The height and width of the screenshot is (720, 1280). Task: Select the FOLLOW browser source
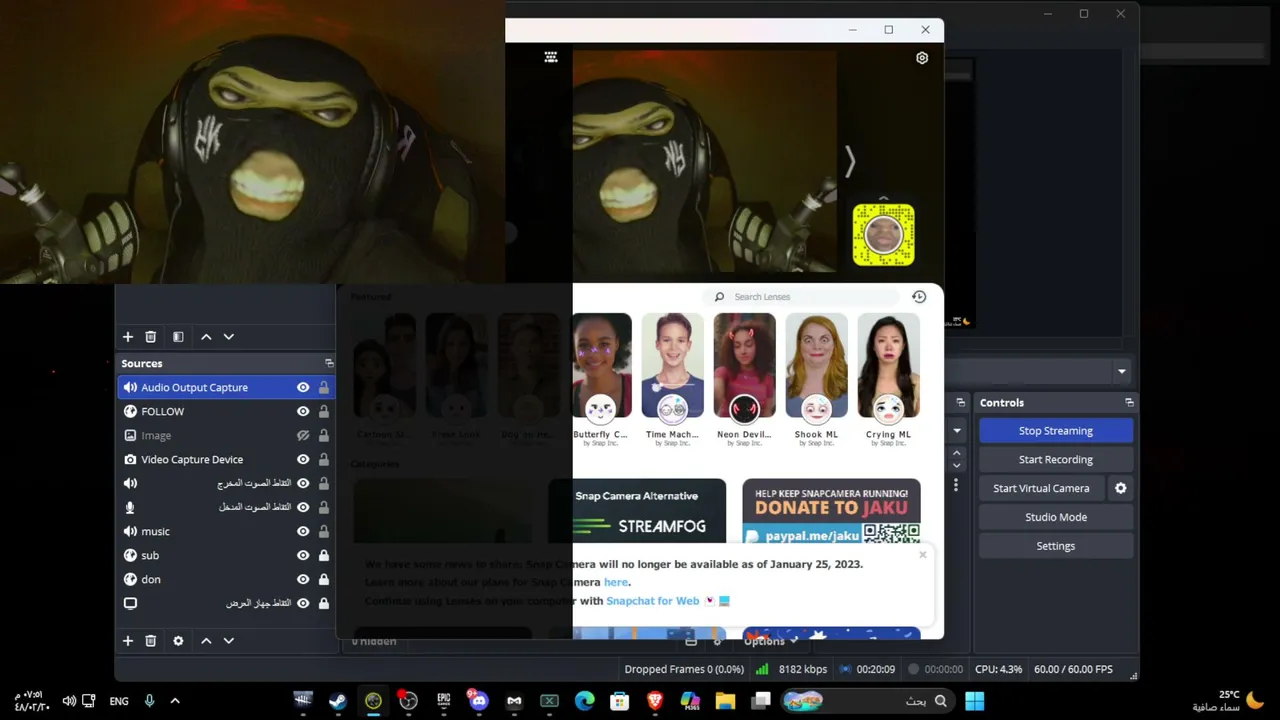pyautogui.click(x=226, y=411)
